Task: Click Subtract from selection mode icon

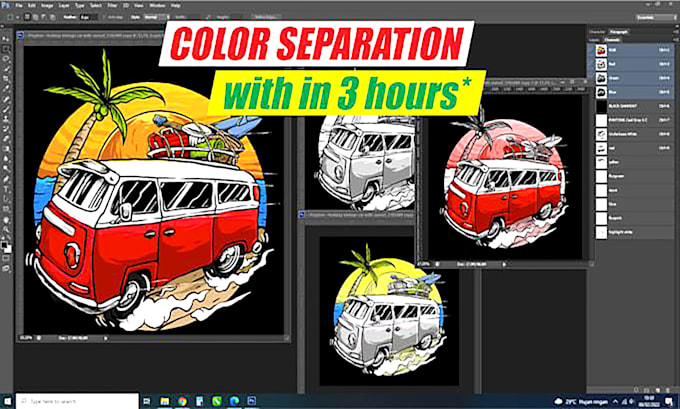Action: tap(44, 17)
